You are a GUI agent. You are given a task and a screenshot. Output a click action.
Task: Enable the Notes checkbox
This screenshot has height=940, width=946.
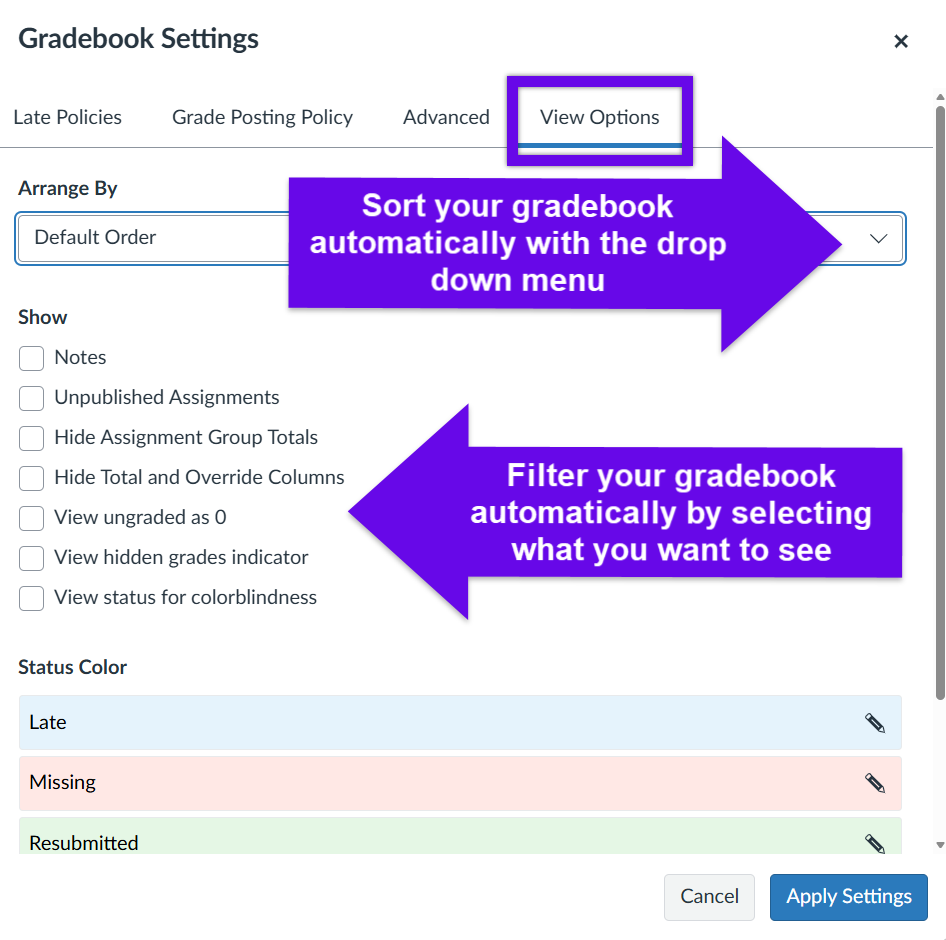tap(31, 358)
